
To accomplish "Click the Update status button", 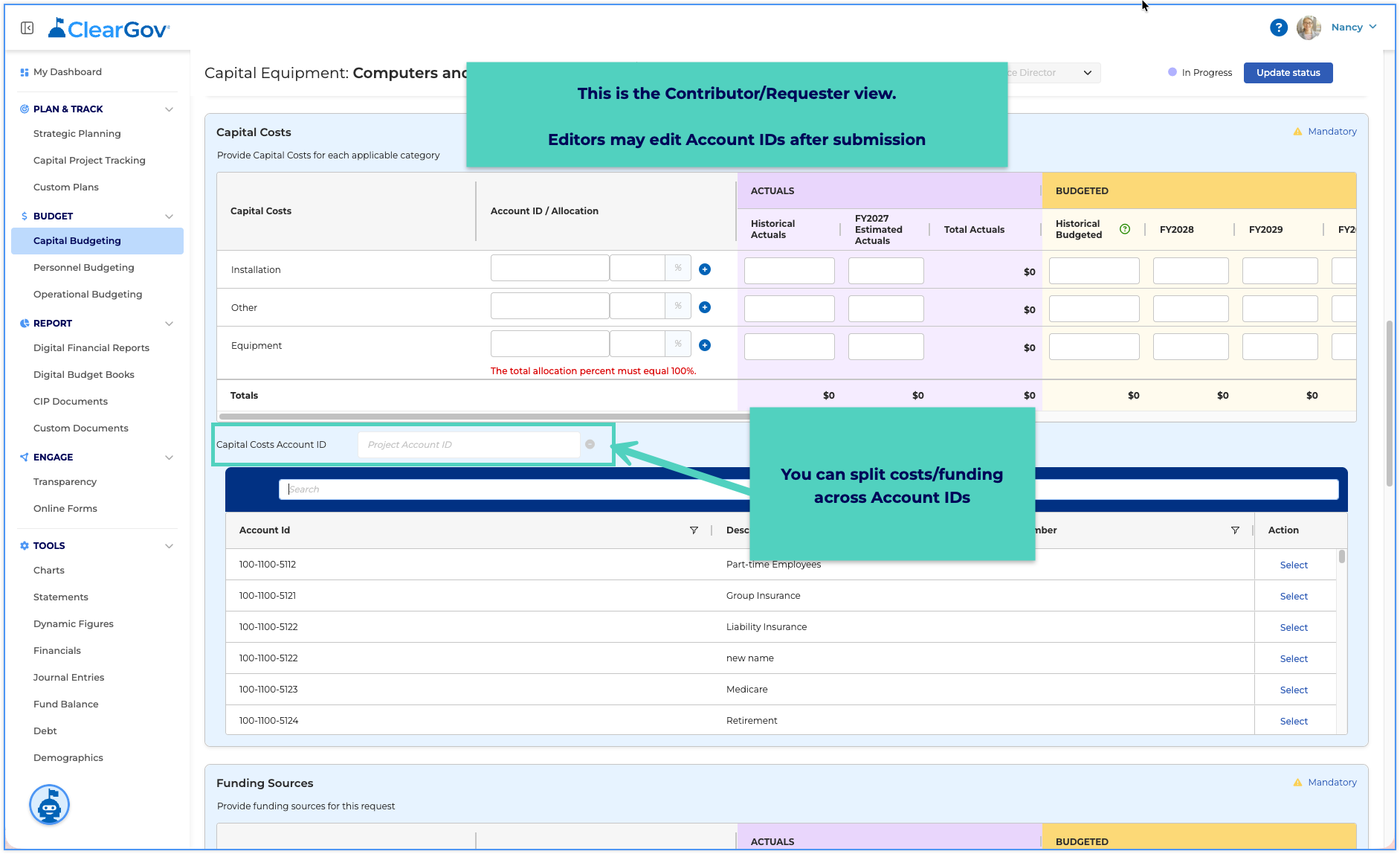I will click(1288, 73).
